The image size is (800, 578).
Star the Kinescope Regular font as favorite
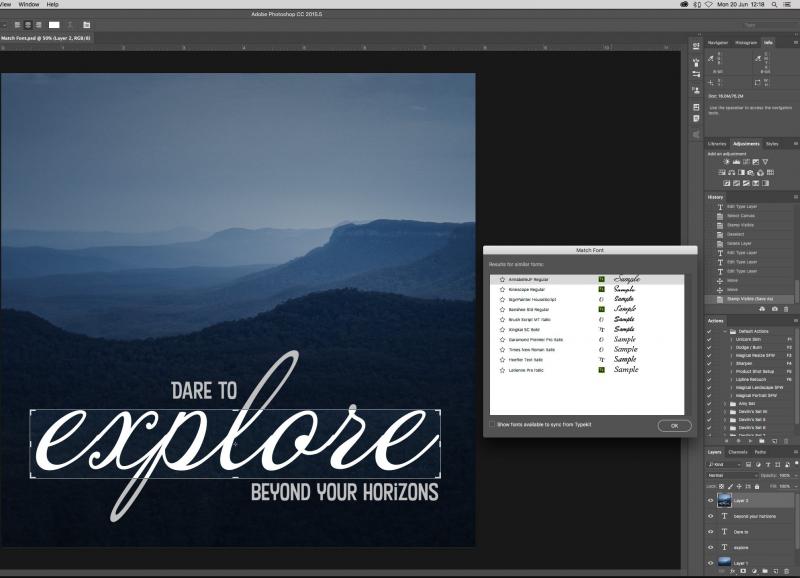[x=502, y=289]
